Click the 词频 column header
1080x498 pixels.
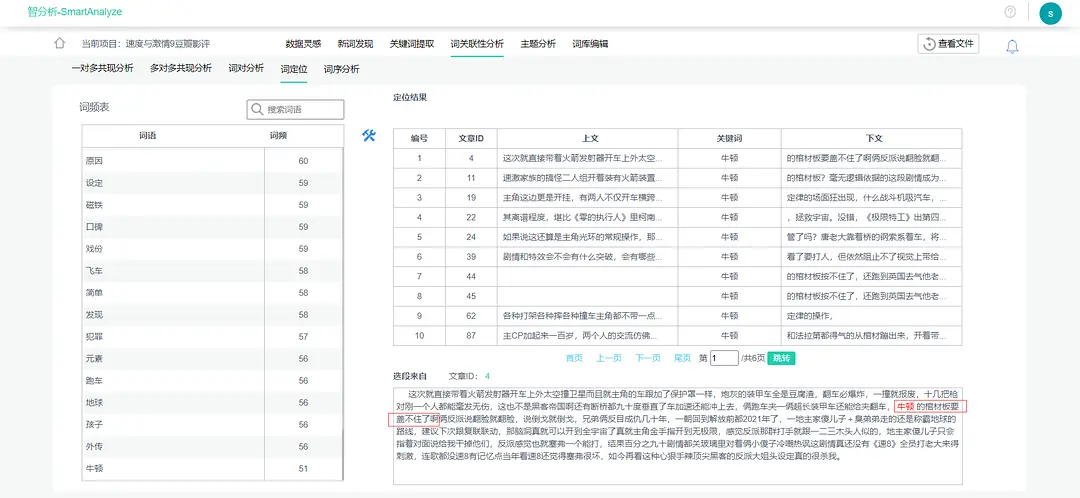[x=278, y=136]
